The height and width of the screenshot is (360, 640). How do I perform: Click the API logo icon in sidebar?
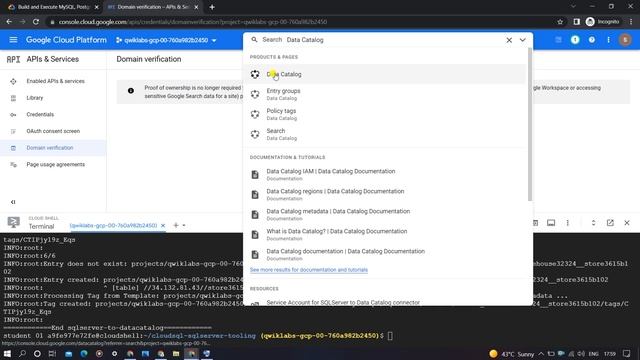(13, 60)
